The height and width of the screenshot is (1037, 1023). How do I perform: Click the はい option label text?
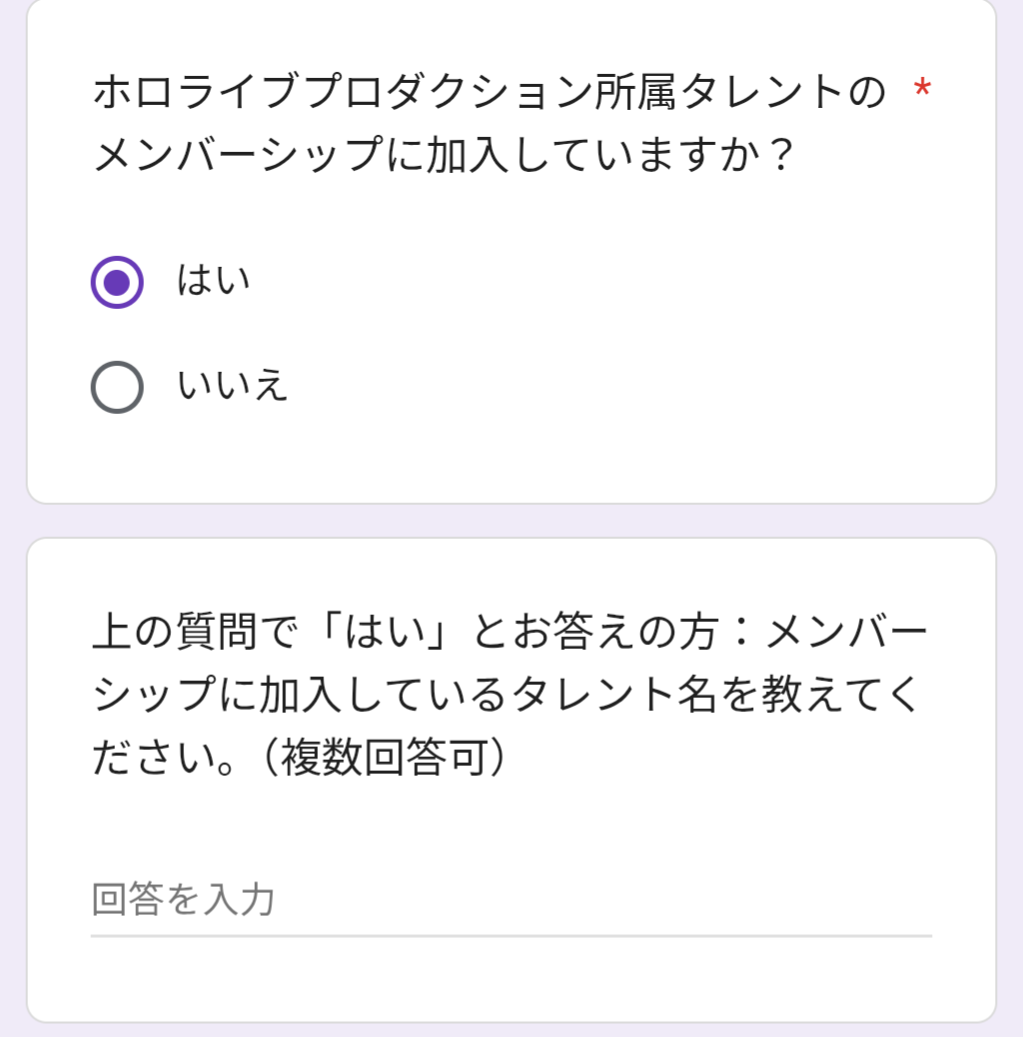coord(213,281)
